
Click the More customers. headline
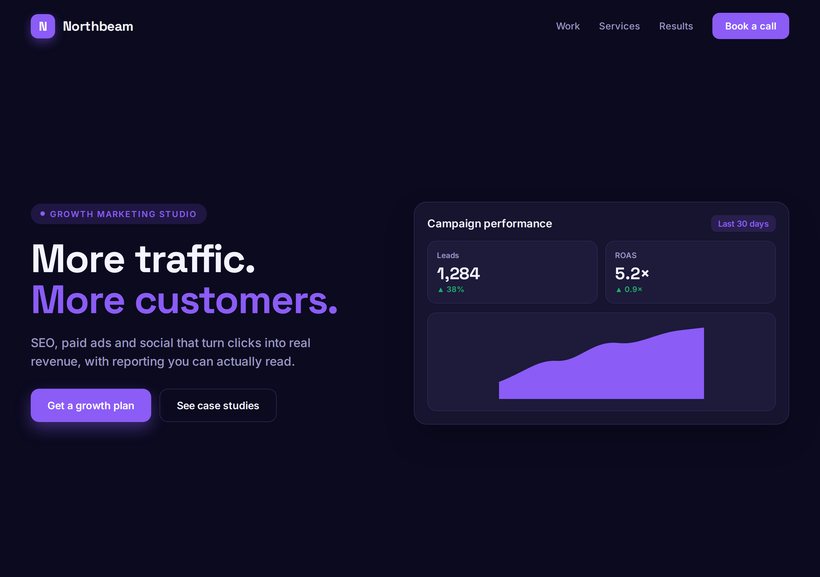(185, 300)
